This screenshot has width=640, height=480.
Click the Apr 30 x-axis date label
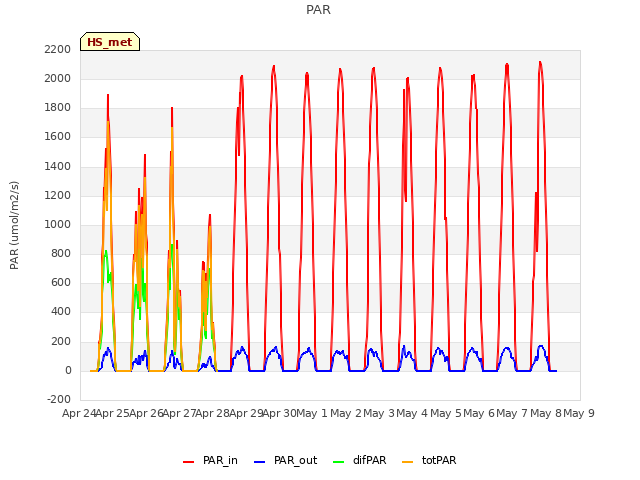tap(280, 413)
